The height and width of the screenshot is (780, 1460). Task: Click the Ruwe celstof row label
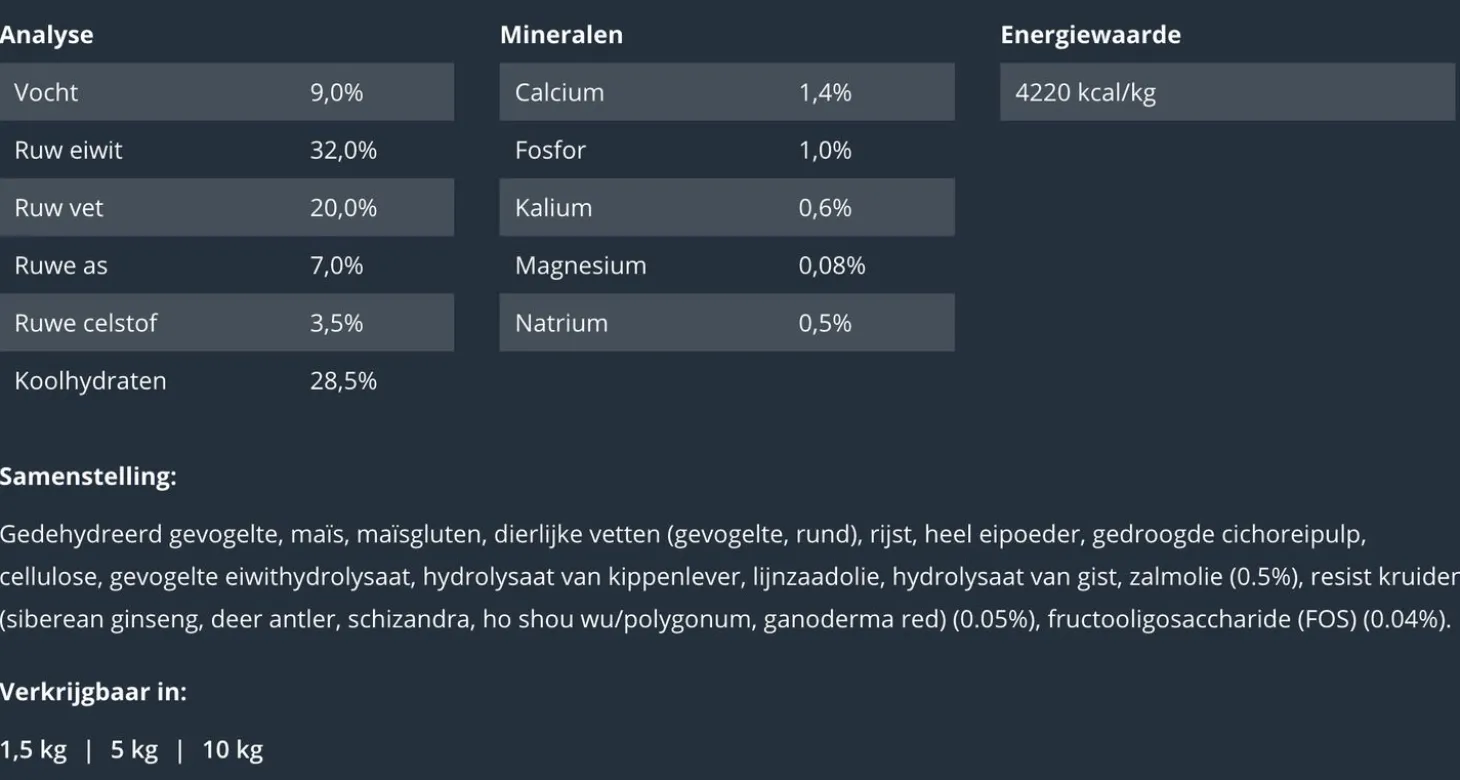pyautogui.click(x=85, y=323)
